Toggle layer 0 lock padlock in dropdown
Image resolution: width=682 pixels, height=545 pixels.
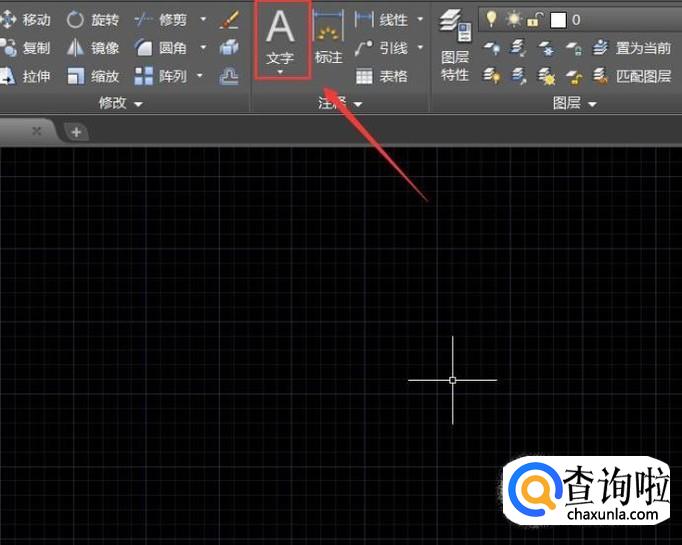coord(535,20)
